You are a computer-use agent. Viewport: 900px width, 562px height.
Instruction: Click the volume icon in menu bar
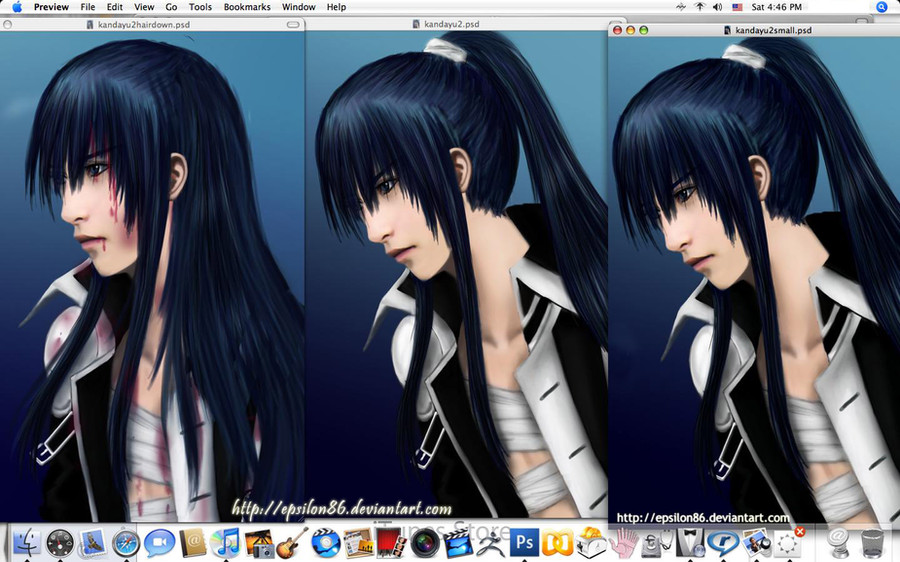[717, 7]
